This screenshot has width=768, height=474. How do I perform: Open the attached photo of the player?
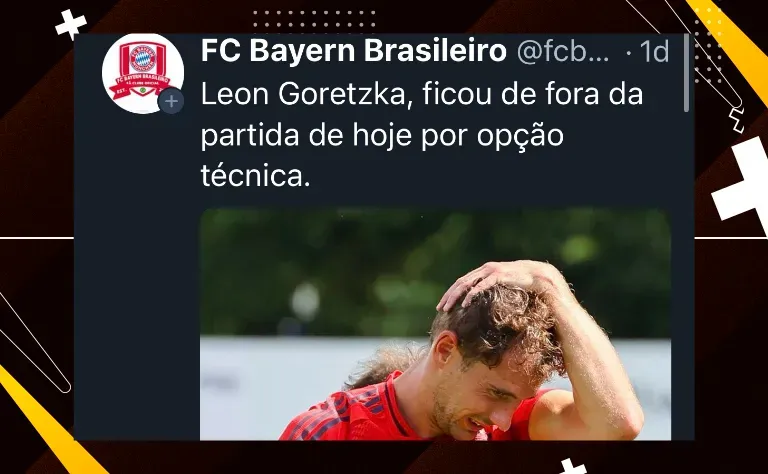(435, 324)
